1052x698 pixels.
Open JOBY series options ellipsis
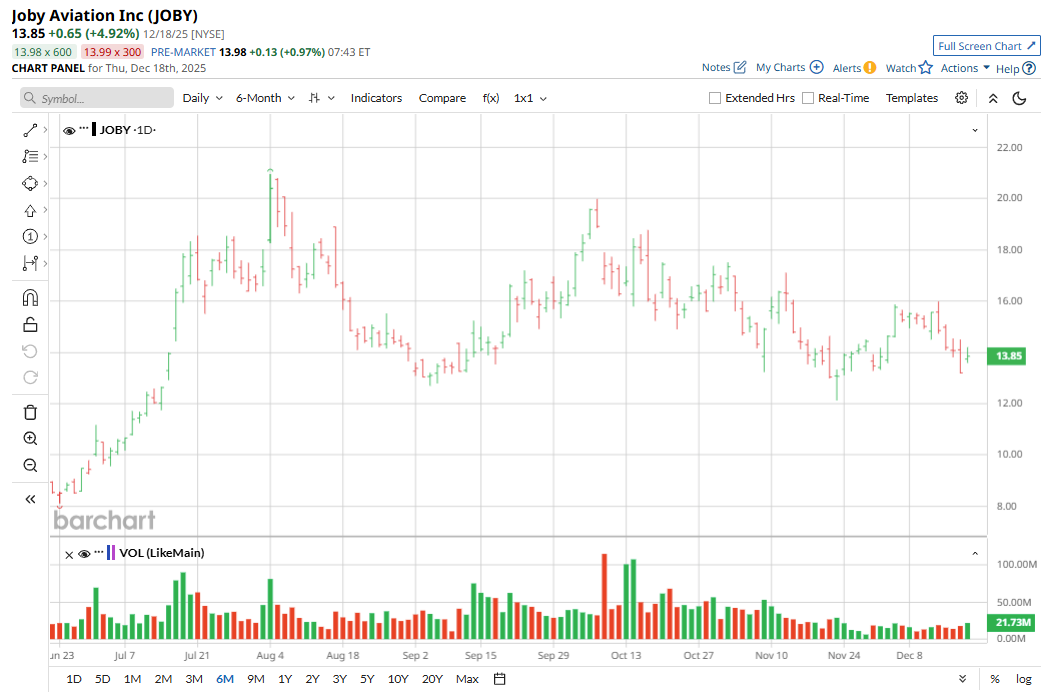pos(84,128)
